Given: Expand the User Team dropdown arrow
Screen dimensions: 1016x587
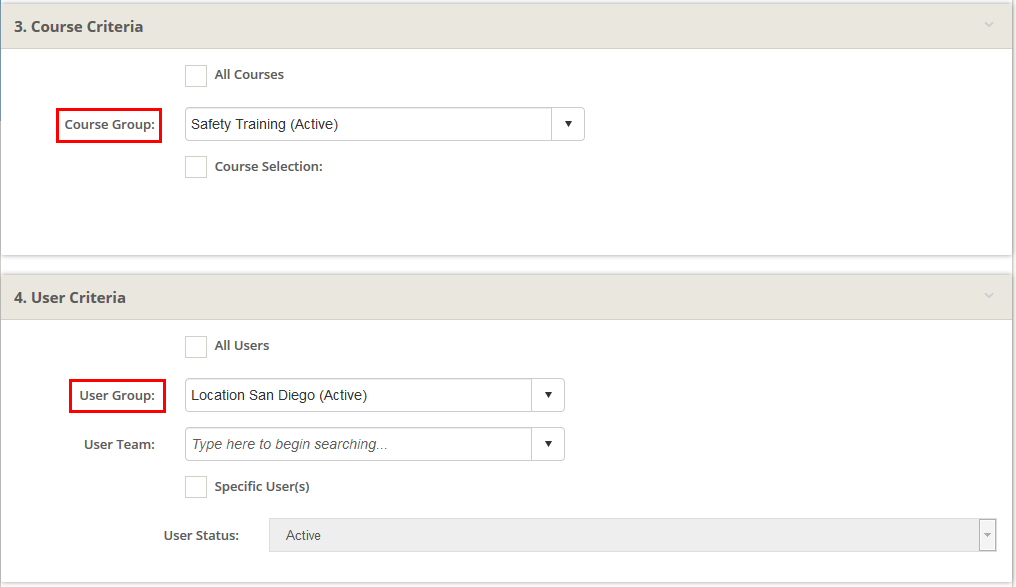Looking at the screenshot, I should 547,444.
